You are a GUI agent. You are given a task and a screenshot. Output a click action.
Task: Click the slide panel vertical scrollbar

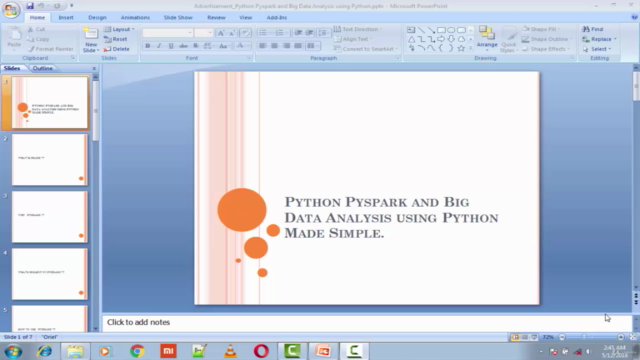click(x=96, y=111)
